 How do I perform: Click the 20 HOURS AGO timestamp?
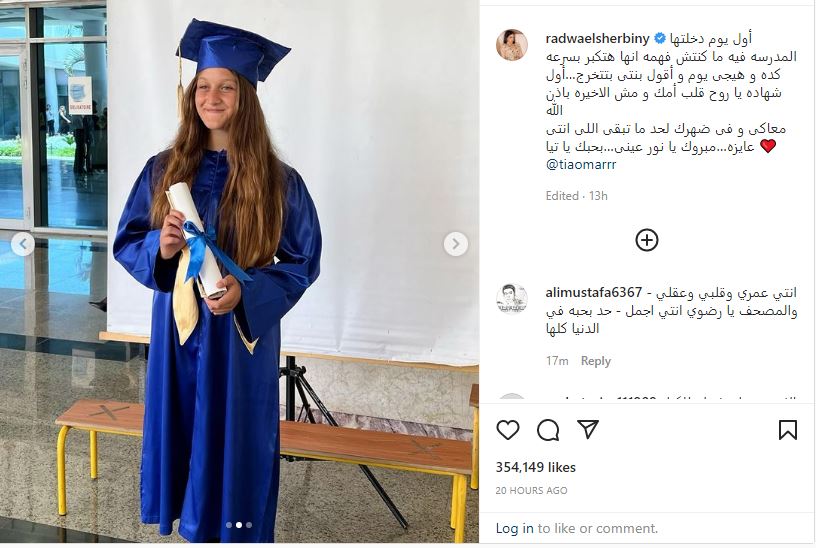pos(531,490)
